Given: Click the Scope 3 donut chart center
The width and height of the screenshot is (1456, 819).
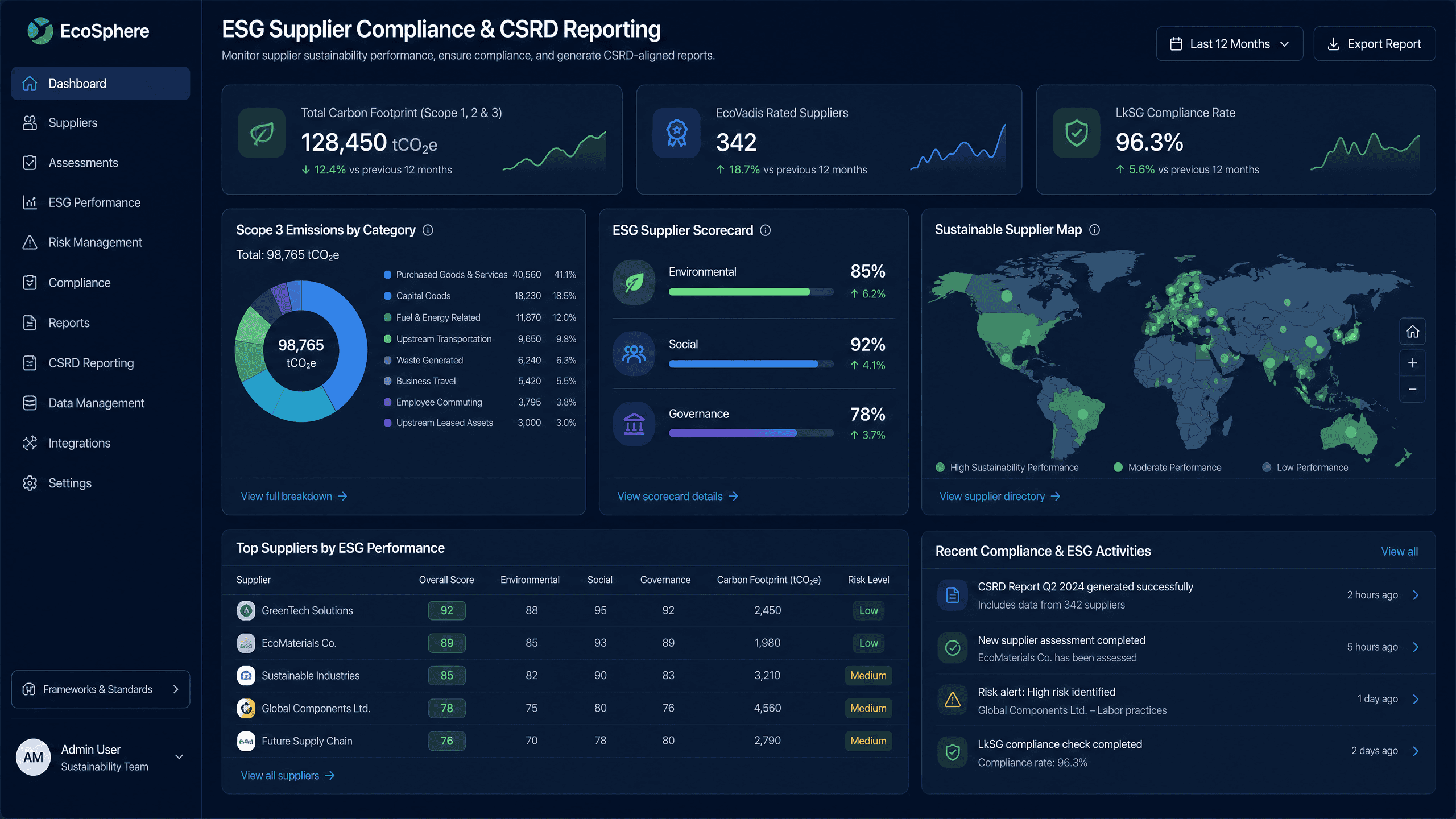Looking at the screenshot, I should pos(301,352).
